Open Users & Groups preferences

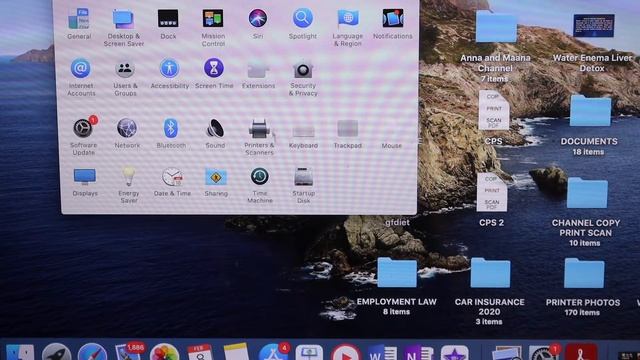pos(125,69)
